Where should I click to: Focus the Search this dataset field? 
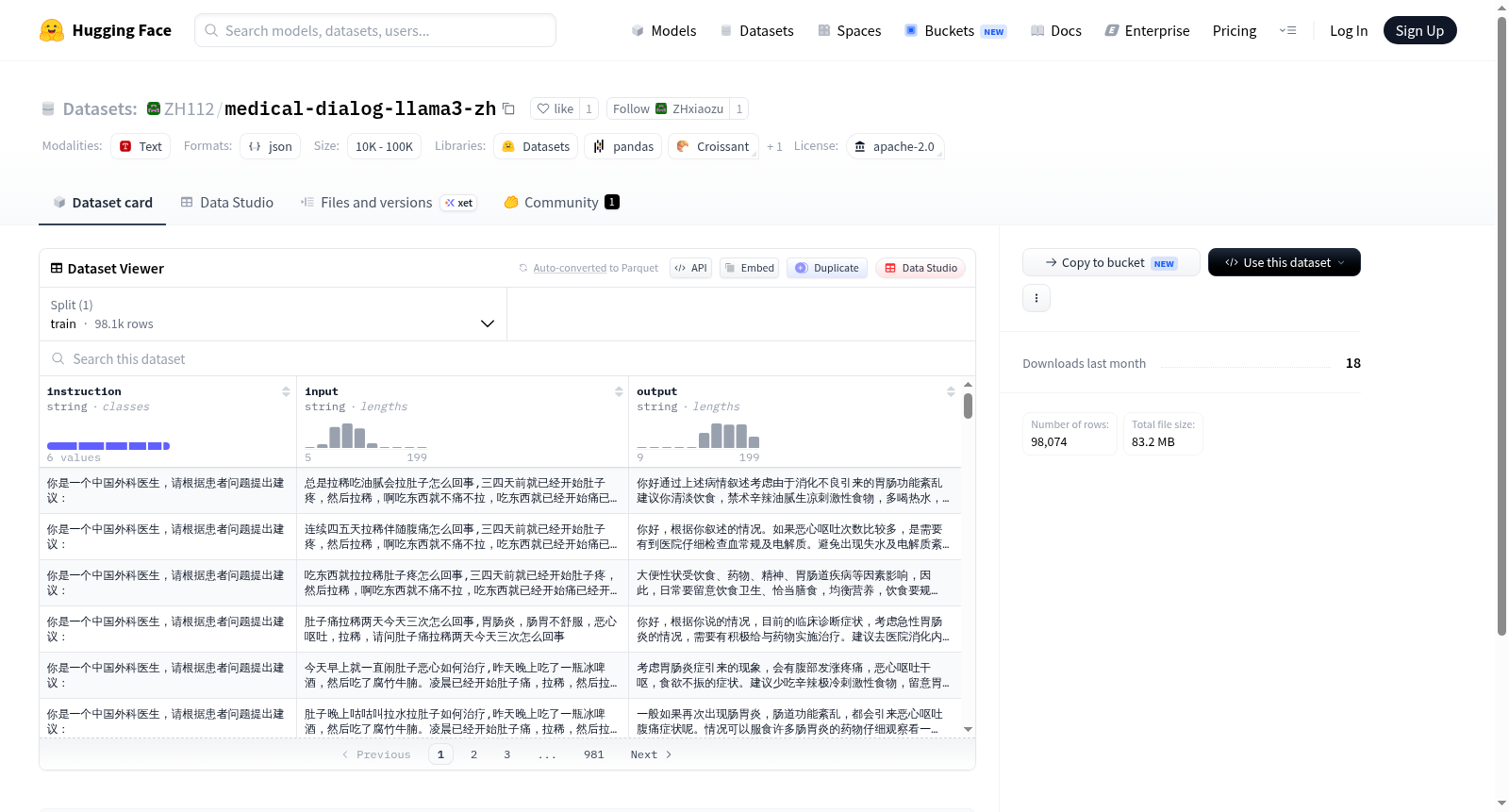[507, 358]
